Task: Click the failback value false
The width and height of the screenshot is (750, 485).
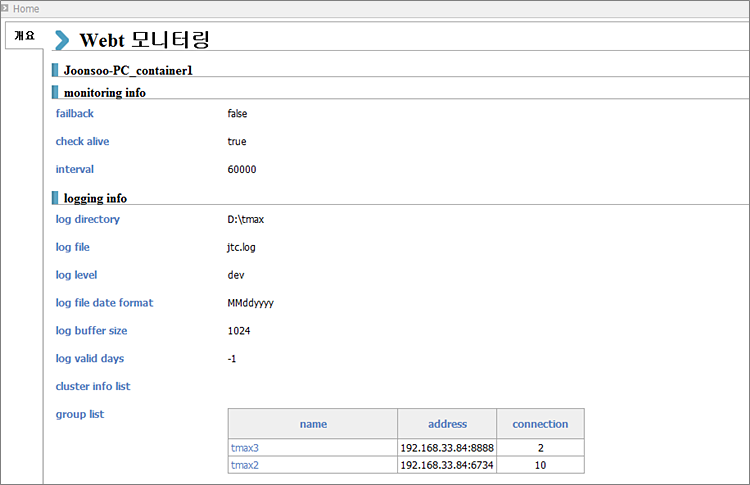Action: 237,113
